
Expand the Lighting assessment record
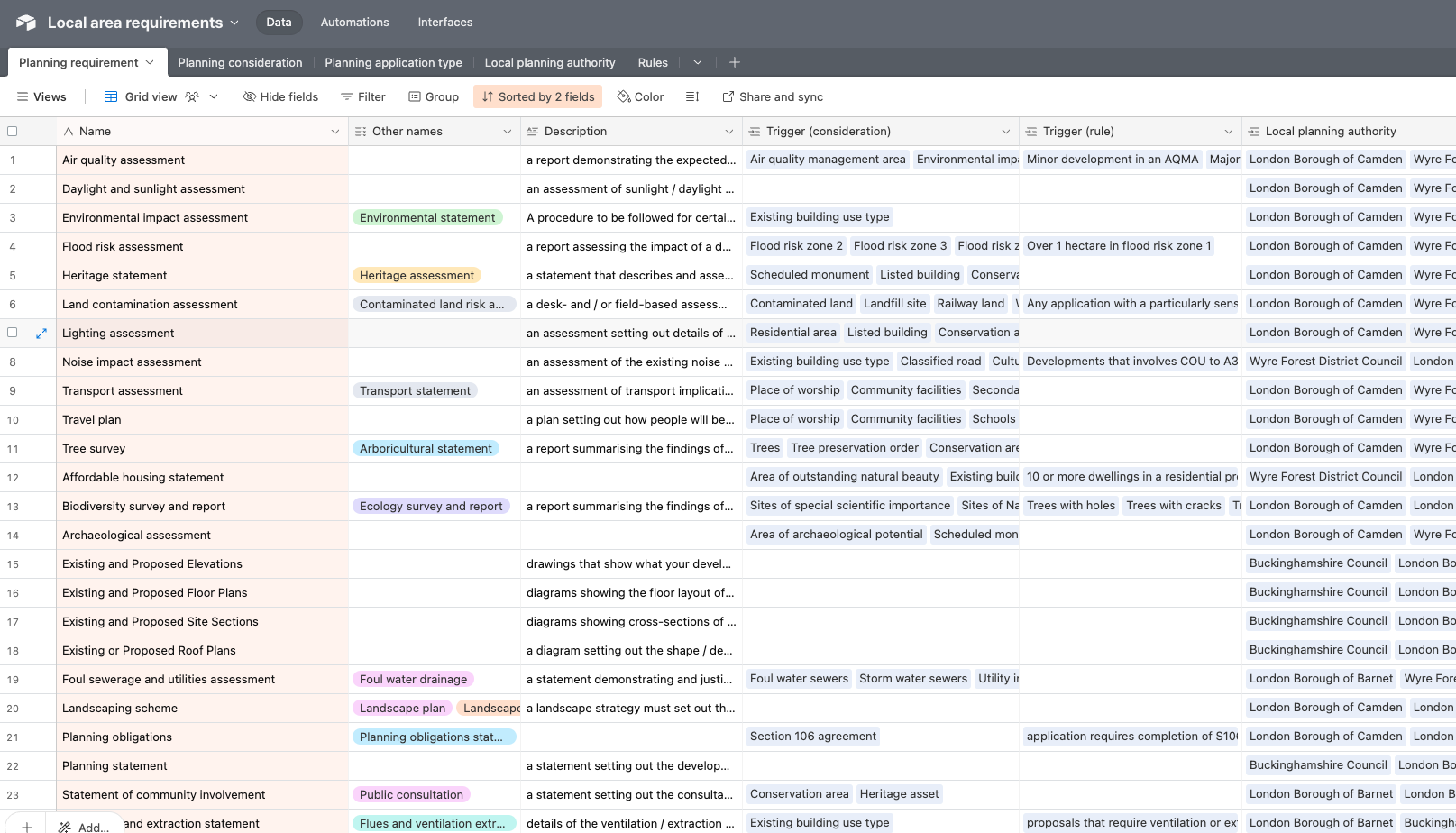click(x=41, y=334)
